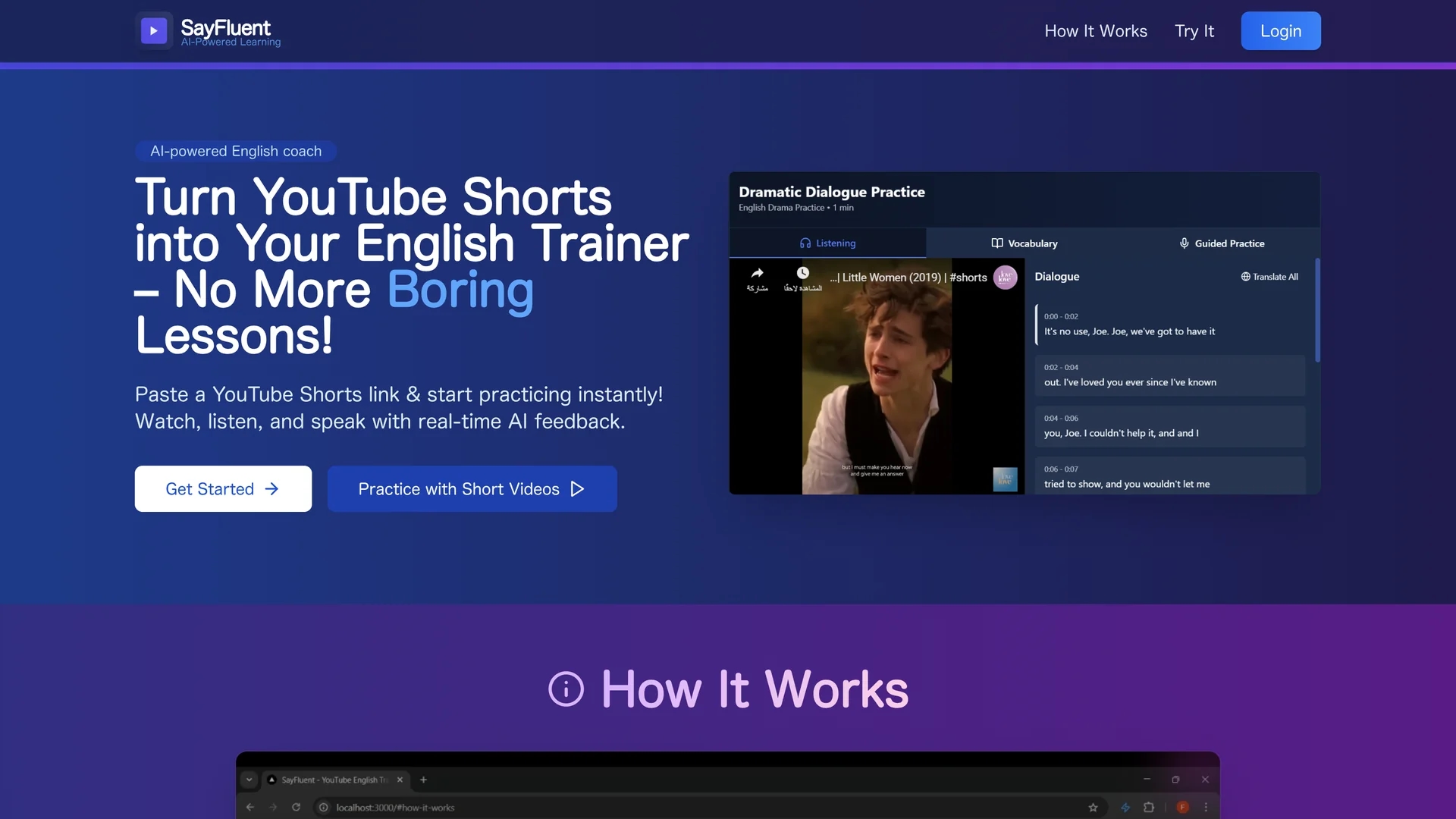Click the site info icon in address bar
Image resolution: width=1456 pixels, height=819 pixels.
tap(323, 808)
